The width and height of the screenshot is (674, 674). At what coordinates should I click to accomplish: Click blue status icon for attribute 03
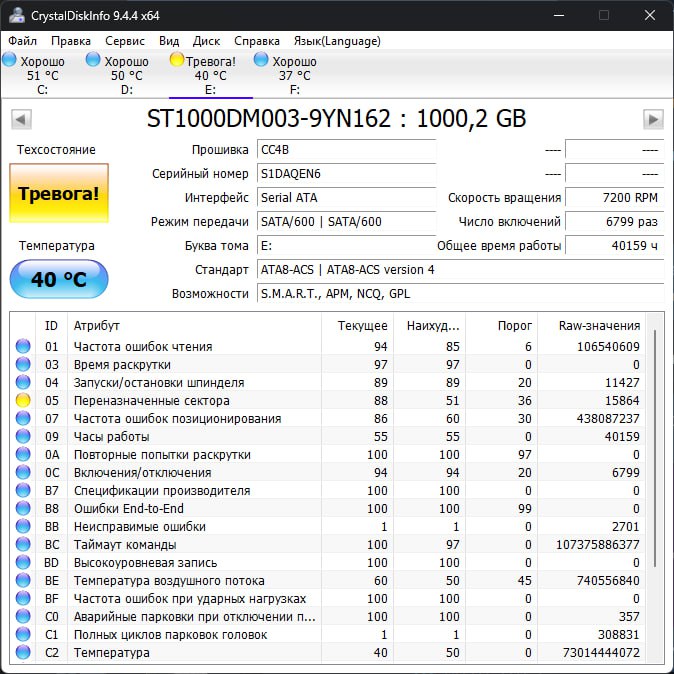23,364
